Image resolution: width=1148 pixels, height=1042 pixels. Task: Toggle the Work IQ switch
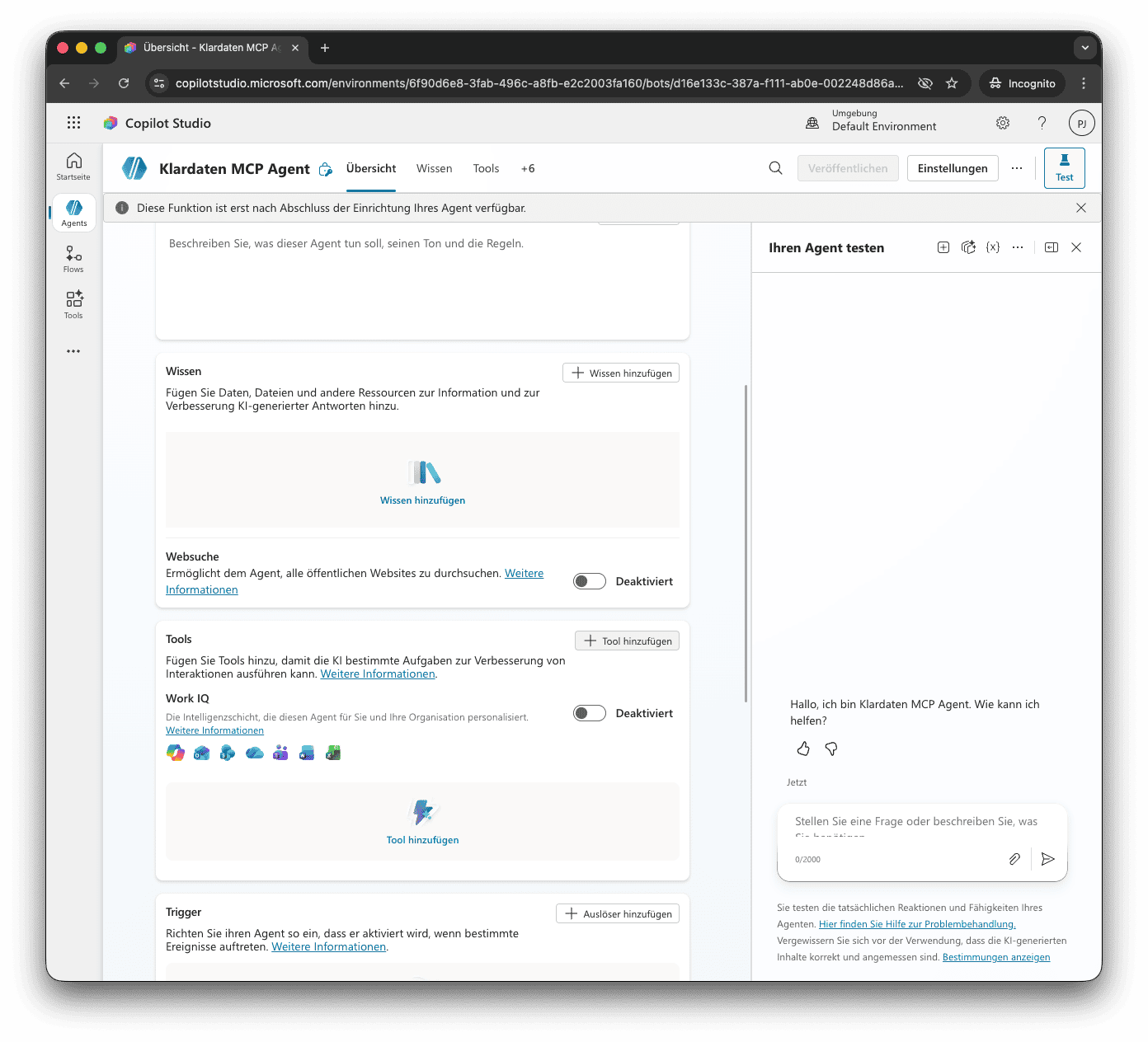(x=590, y=713)
